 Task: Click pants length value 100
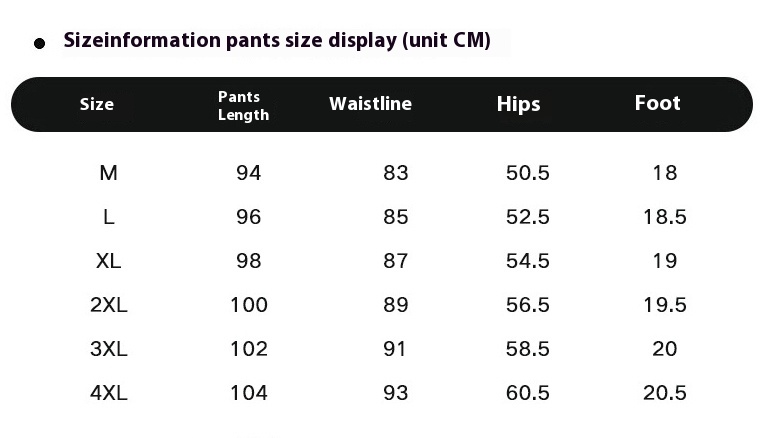(249, 305)
